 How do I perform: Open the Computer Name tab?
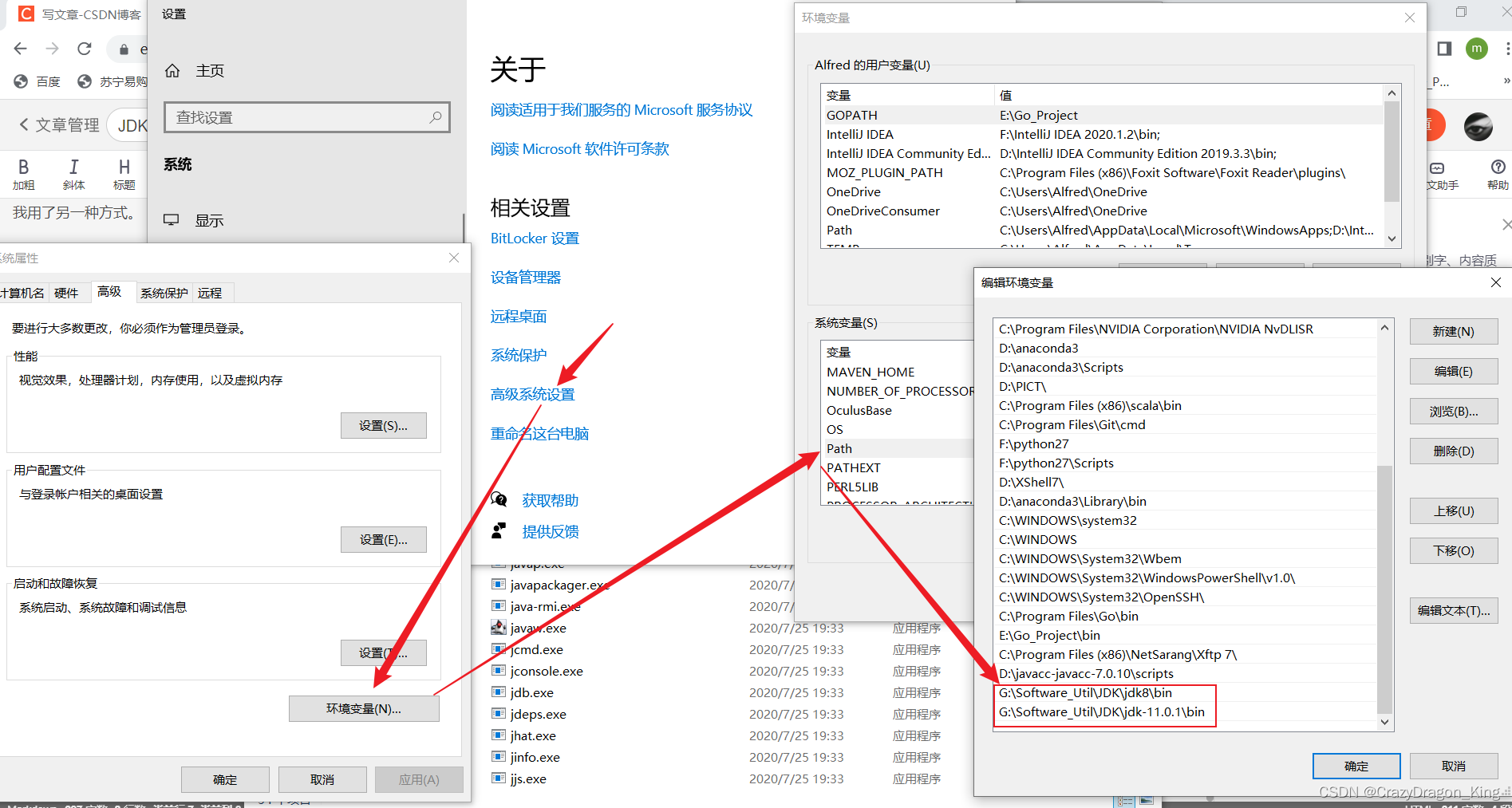click(22, 293)
